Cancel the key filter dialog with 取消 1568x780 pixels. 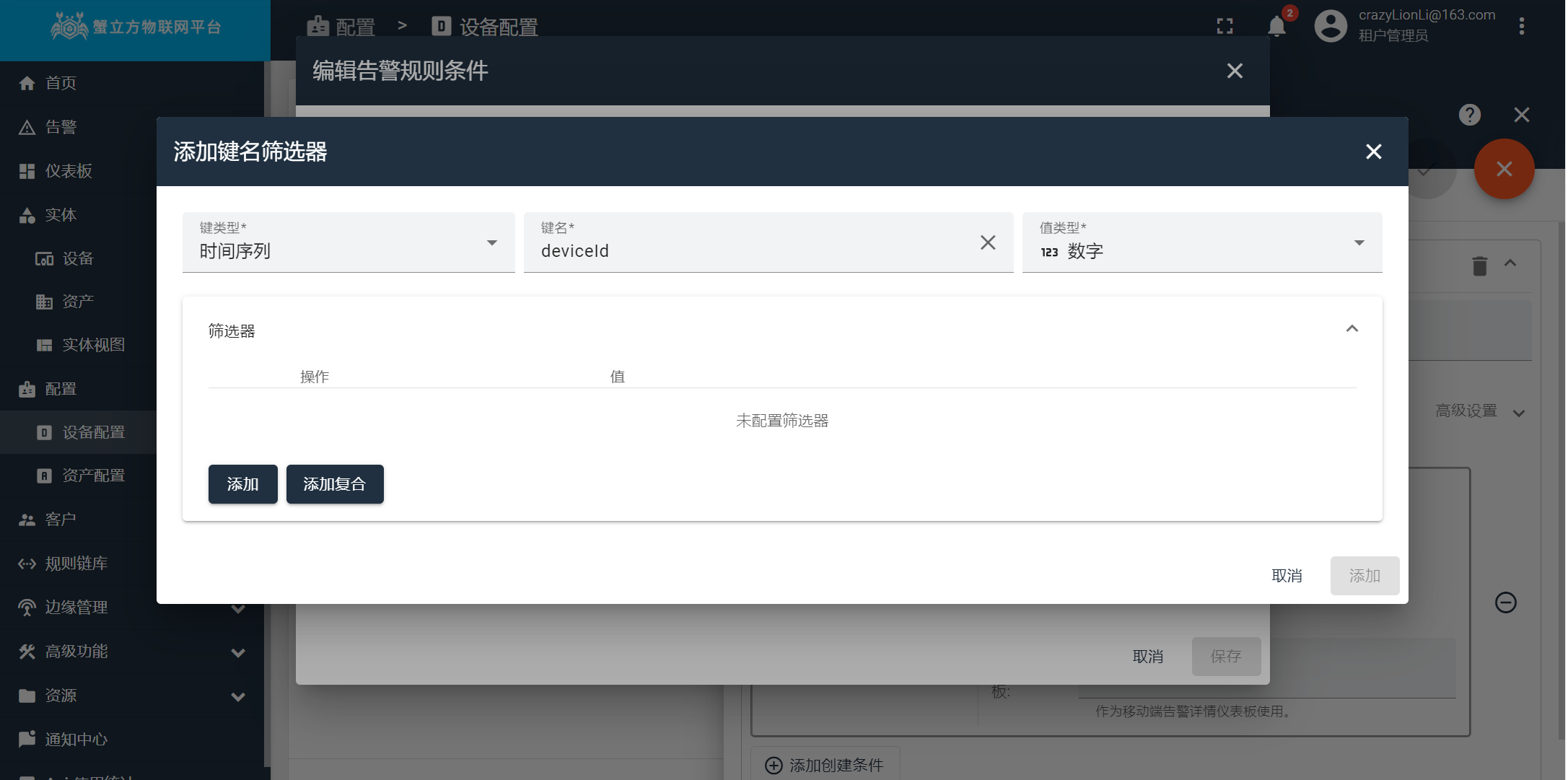pyautogui.click(x=1287, y=576)
